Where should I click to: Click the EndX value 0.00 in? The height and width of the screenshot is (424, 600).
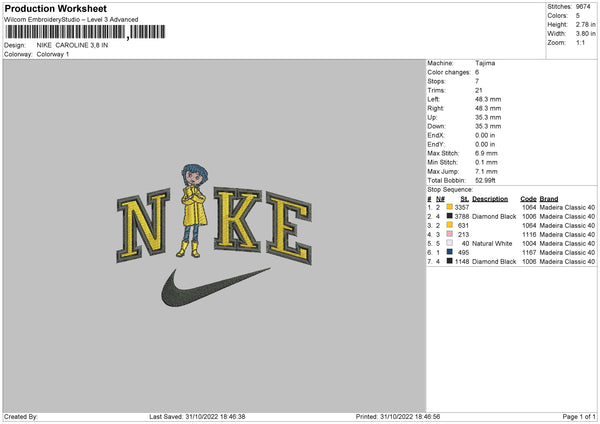pyautogui.click(x=485, y=135)
